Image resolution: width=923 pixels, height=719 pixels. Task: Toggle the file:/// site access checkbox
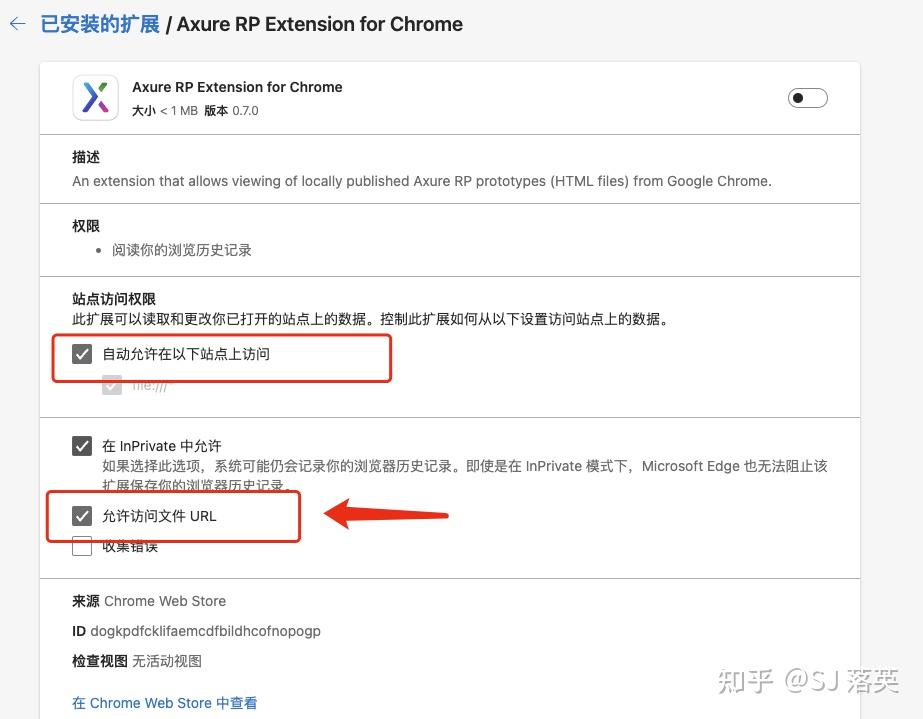pos(111,384)
